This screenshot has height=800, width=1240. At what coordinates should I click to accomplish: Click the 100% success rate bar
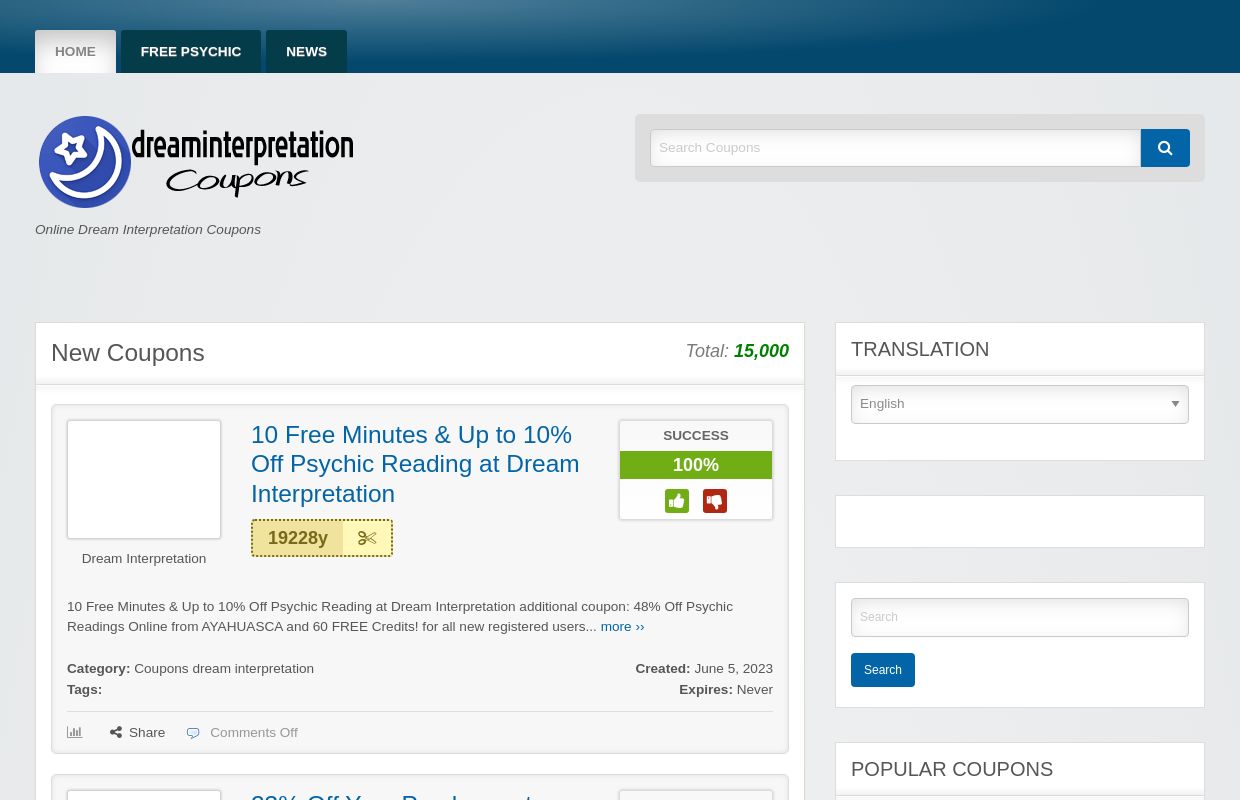[696, 465]
